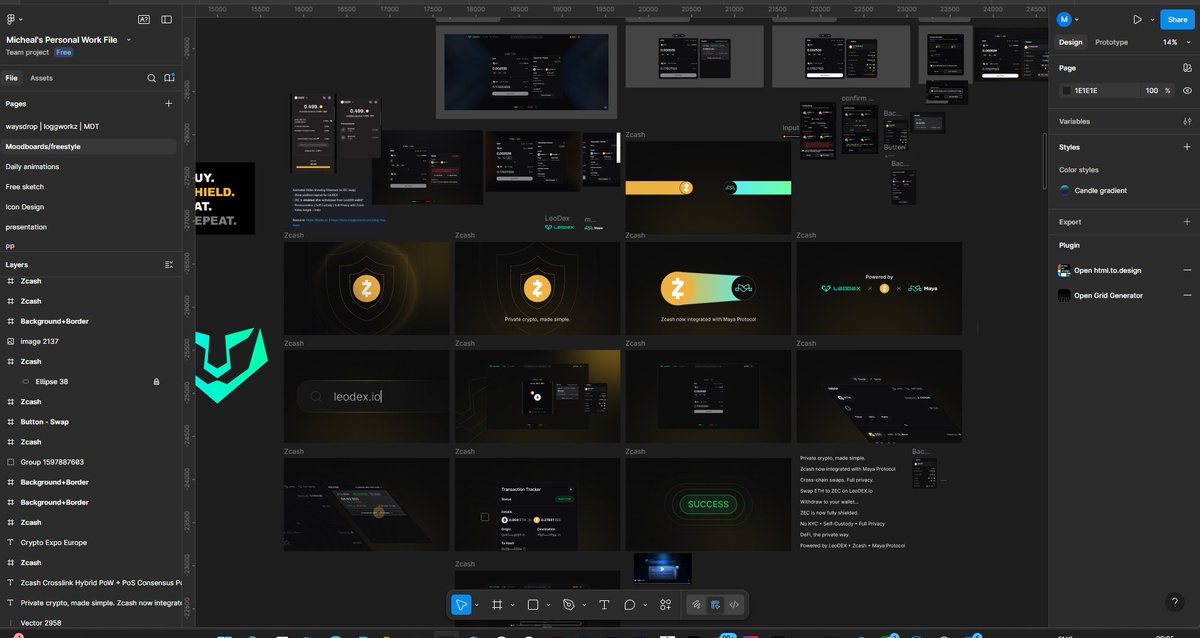Open the Icon Design page
This screenshot has width=1200, height=638.
tap(25, 207)
